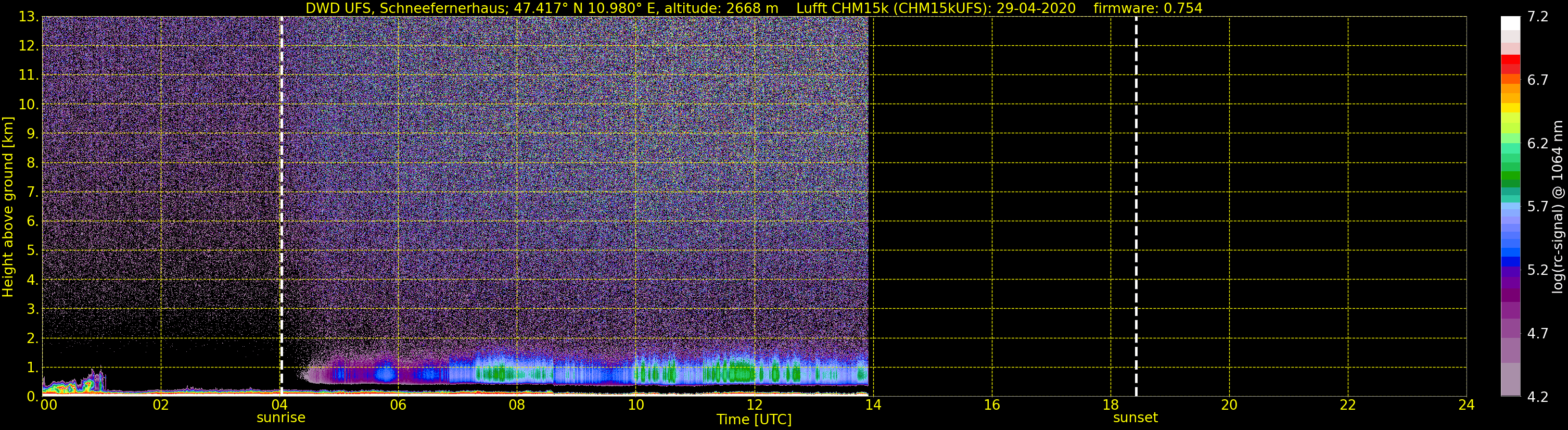Click the 'sunset' label below the time axis

coord(1135,418)
